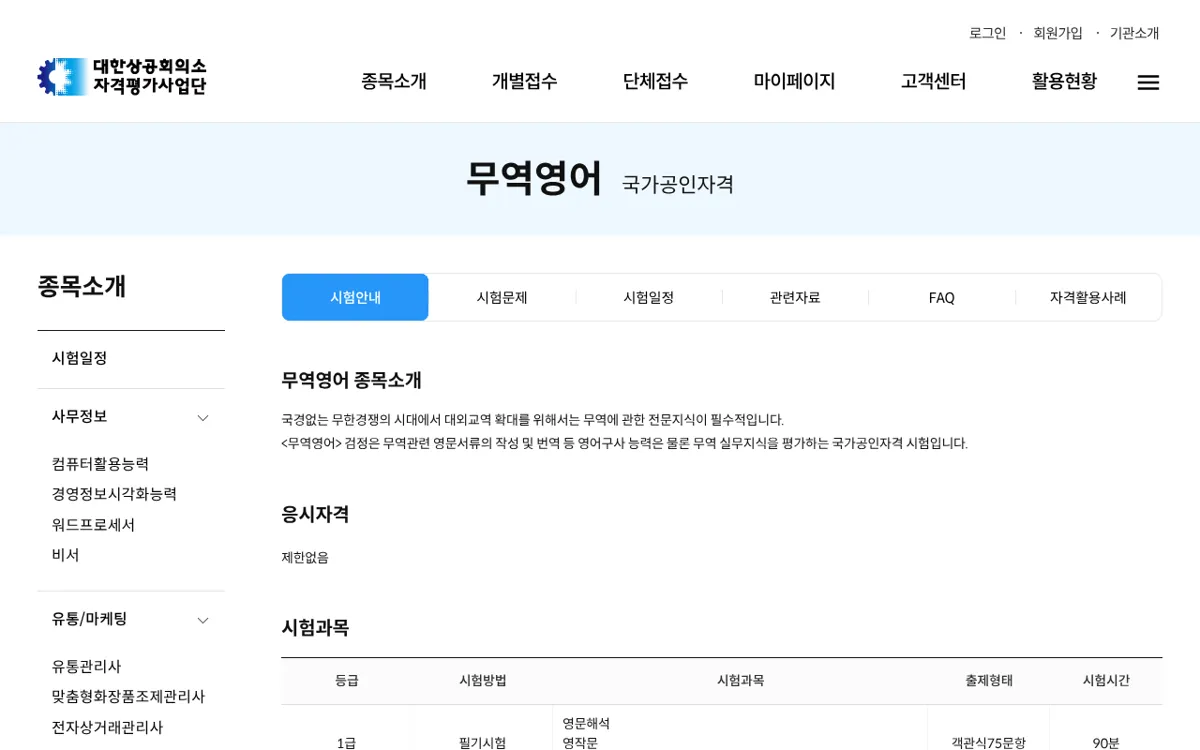This screenshot has height=750, width=1200.
Task: Select the 시험안내 tab
Action: 355,297
